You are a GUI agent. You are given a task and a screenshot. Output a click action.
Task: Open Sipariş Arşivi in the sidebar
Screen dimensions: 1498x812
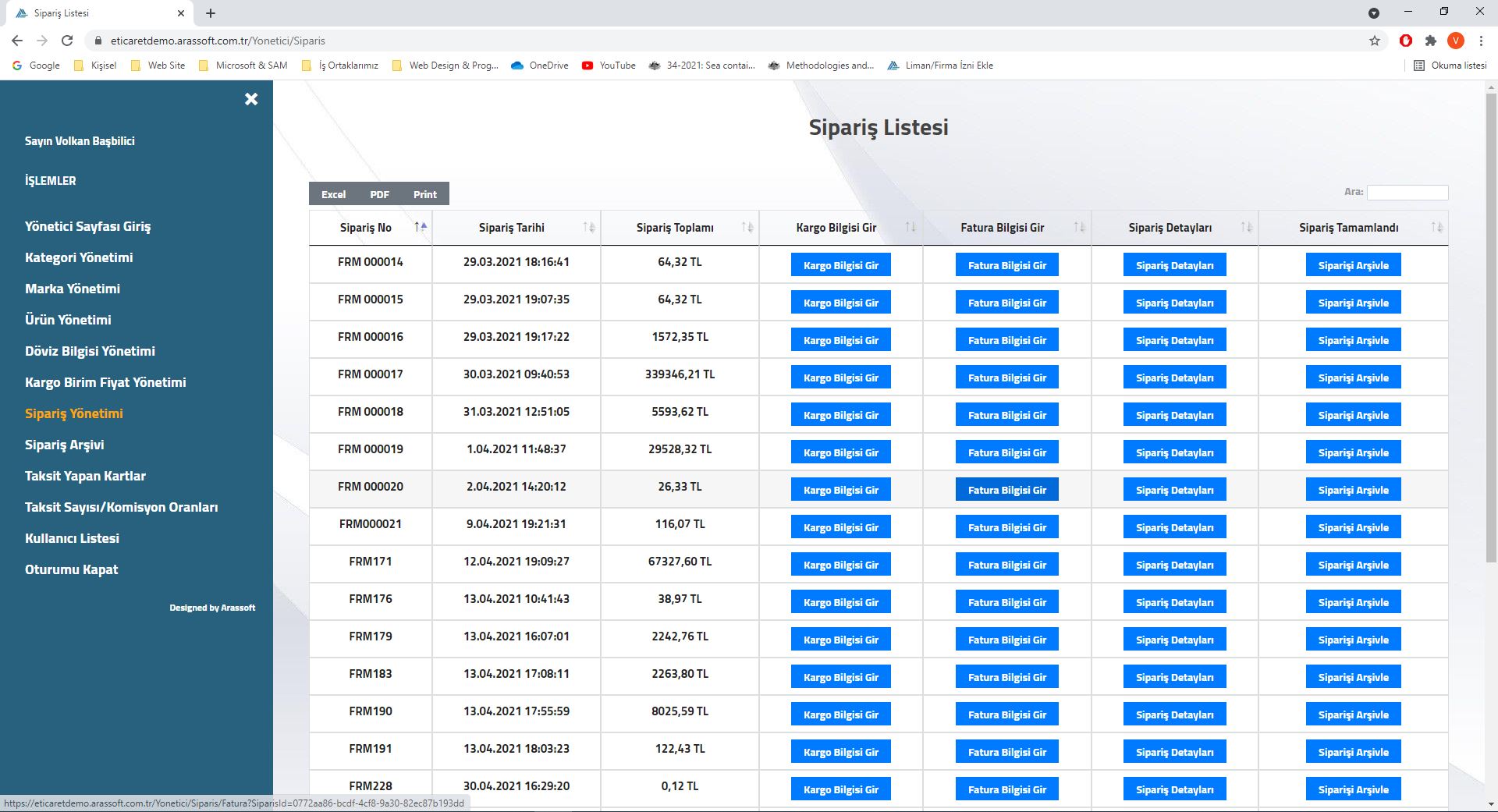(x=64, y=445)
